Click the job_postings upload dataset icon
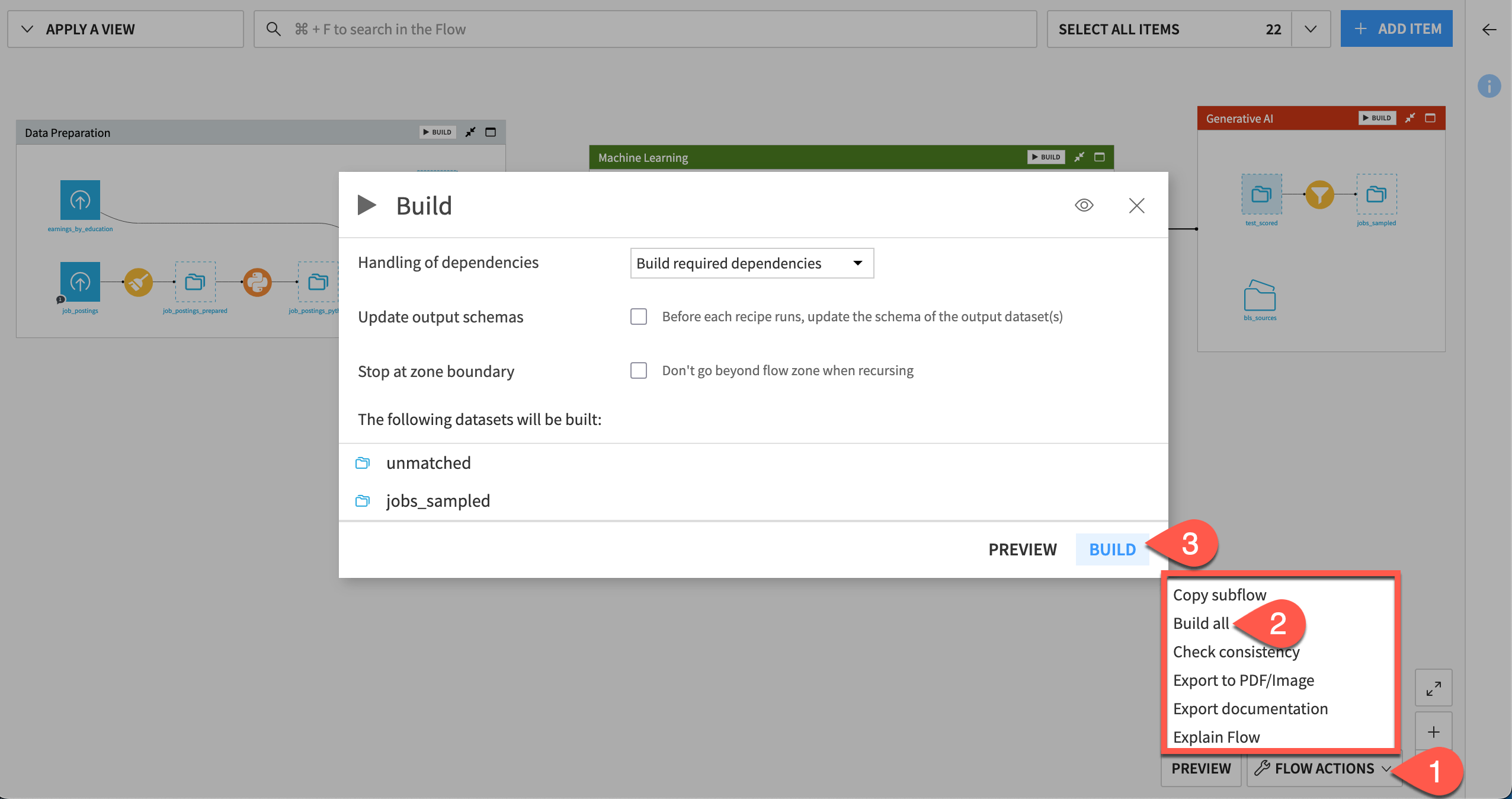The height and width of the screenshot is (799, 1512). [x=79, y=282]
